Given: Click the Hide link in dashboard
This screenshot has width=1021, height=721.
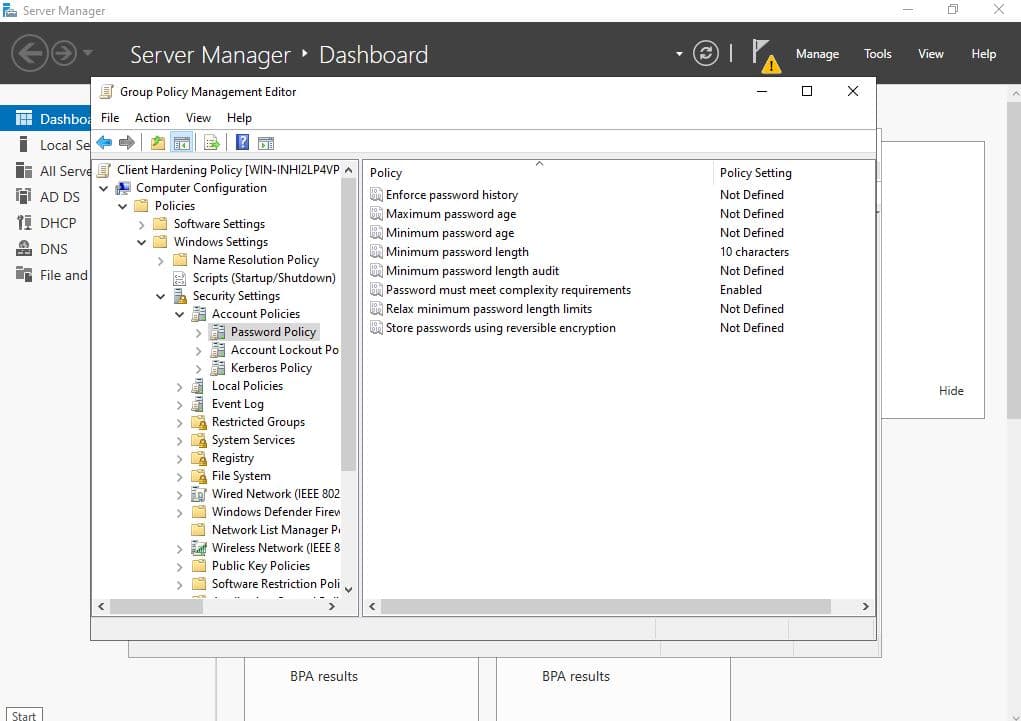Looking at the screenshot, I should [951, 391].
